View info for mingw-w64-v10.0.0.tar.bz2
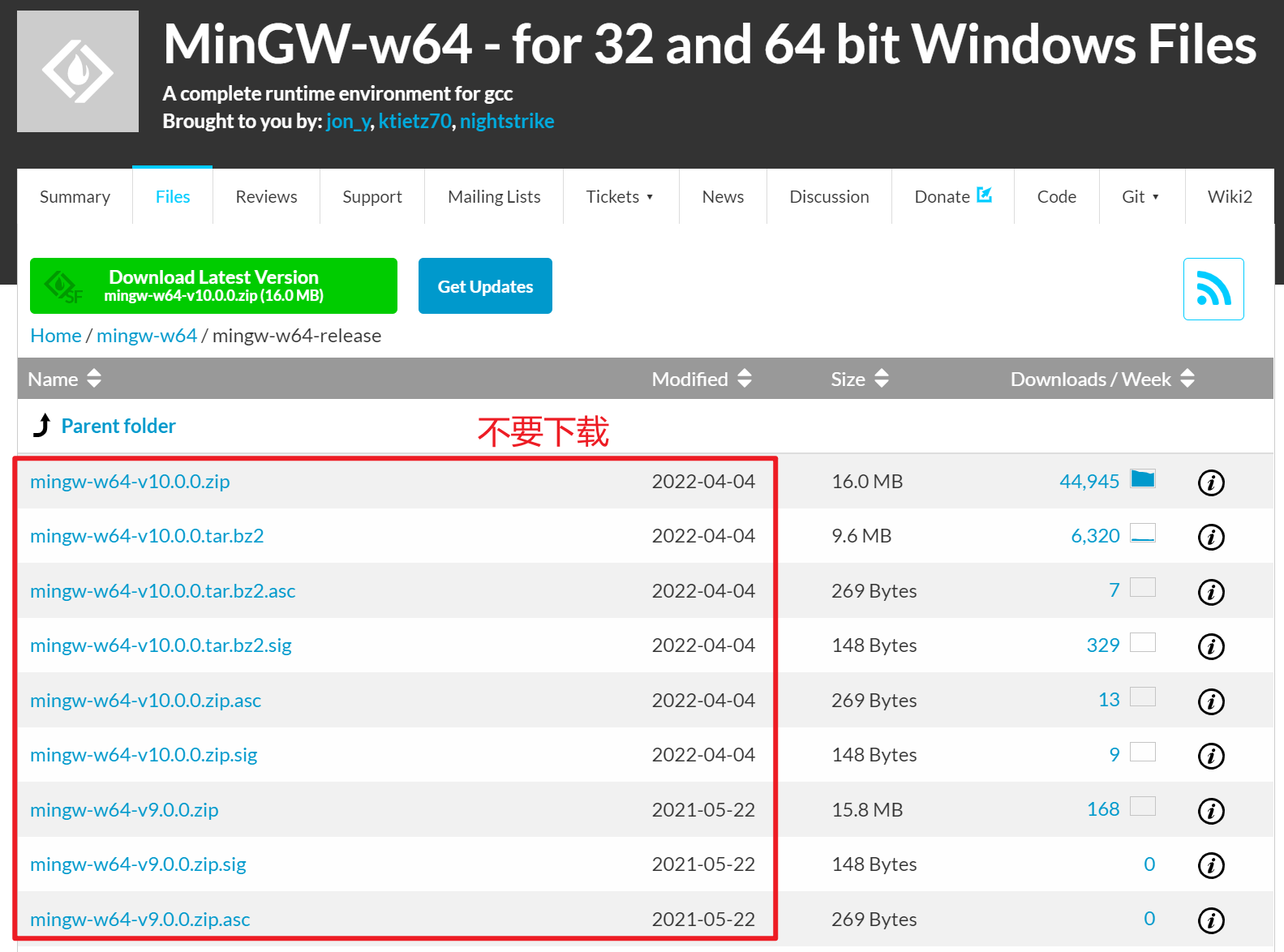The image size is (1284, 952). click(x=1211, y=537)
